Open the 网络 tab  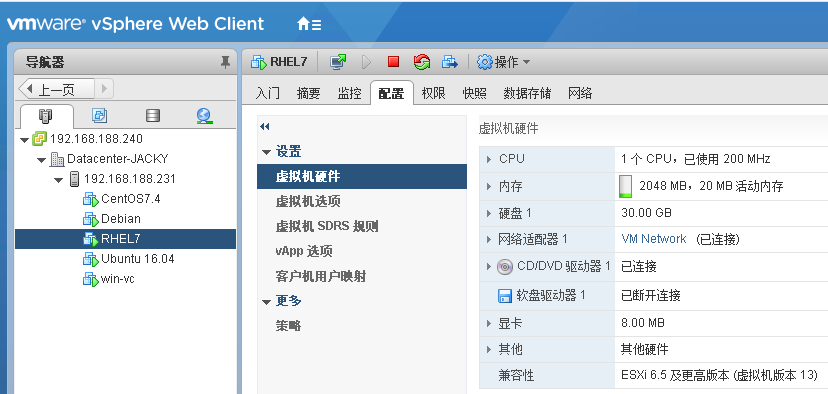(x=580, y=93)
